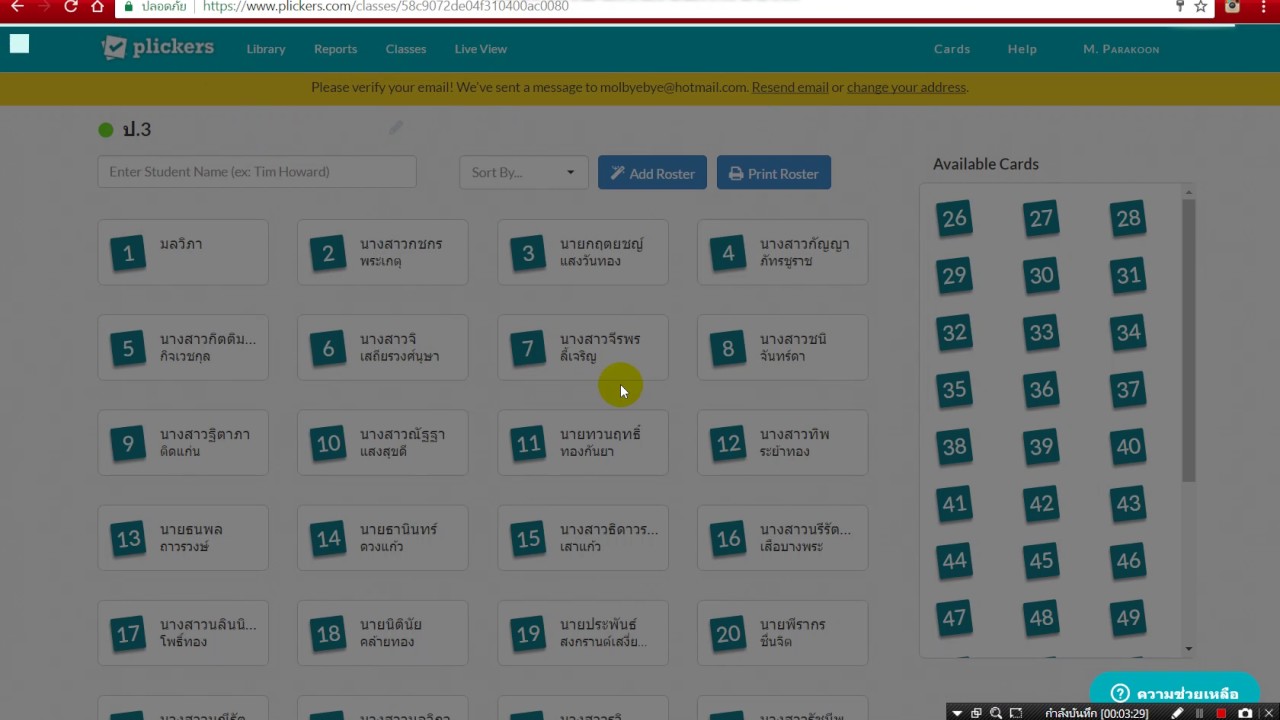Pick available card 28
Image resolution: width=1280 pixels, height=720 pixels.
tap(1128, 218)
